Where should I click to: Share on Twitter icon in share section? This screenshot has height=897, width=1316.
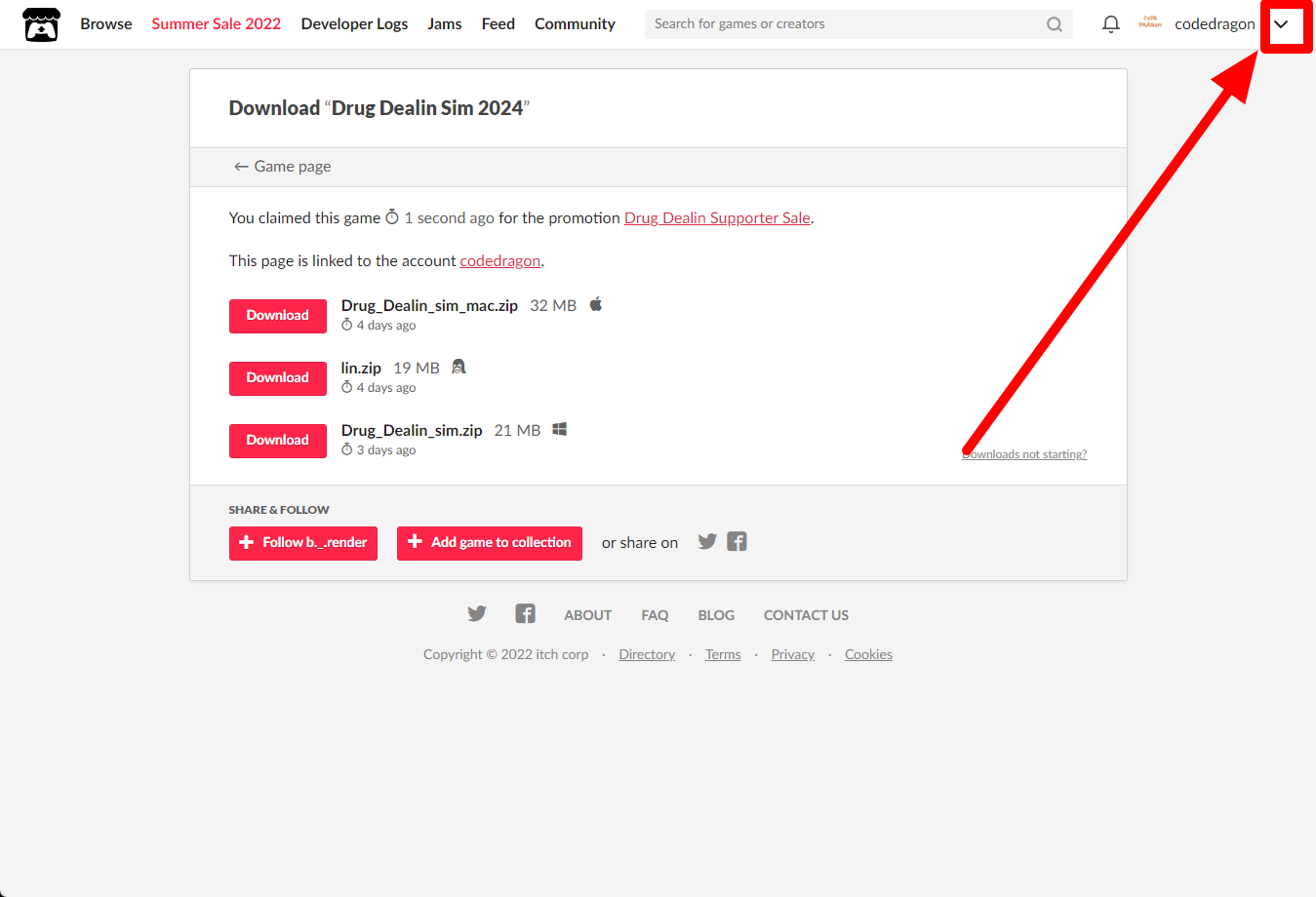(707, 542)
